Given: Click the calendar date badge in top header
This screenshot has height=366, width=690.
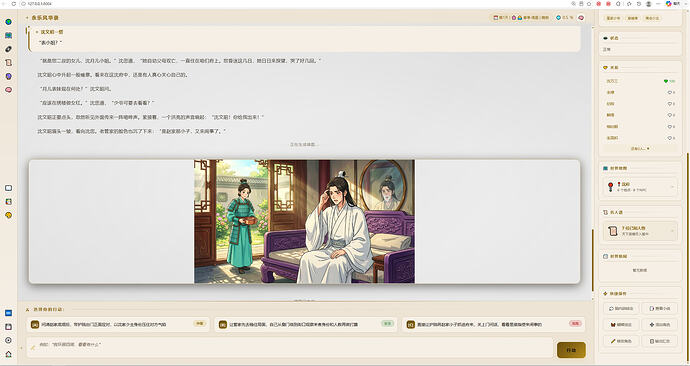Looking at the screenshot, I should (501, 18).
